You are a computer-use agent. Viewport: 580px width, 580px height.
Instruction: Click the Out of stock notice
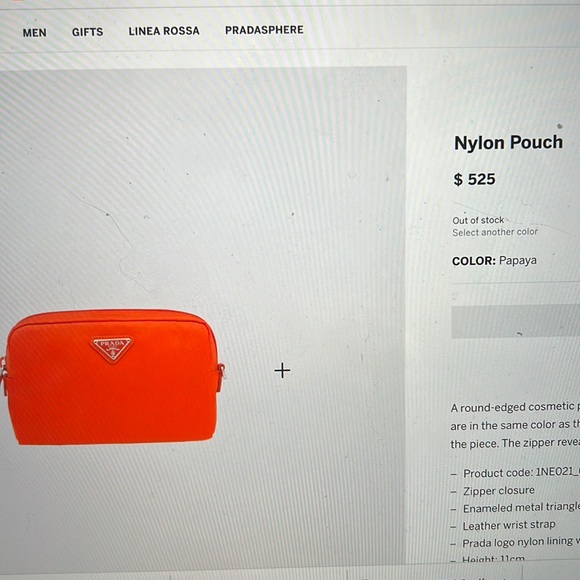(x=478, y=220)
